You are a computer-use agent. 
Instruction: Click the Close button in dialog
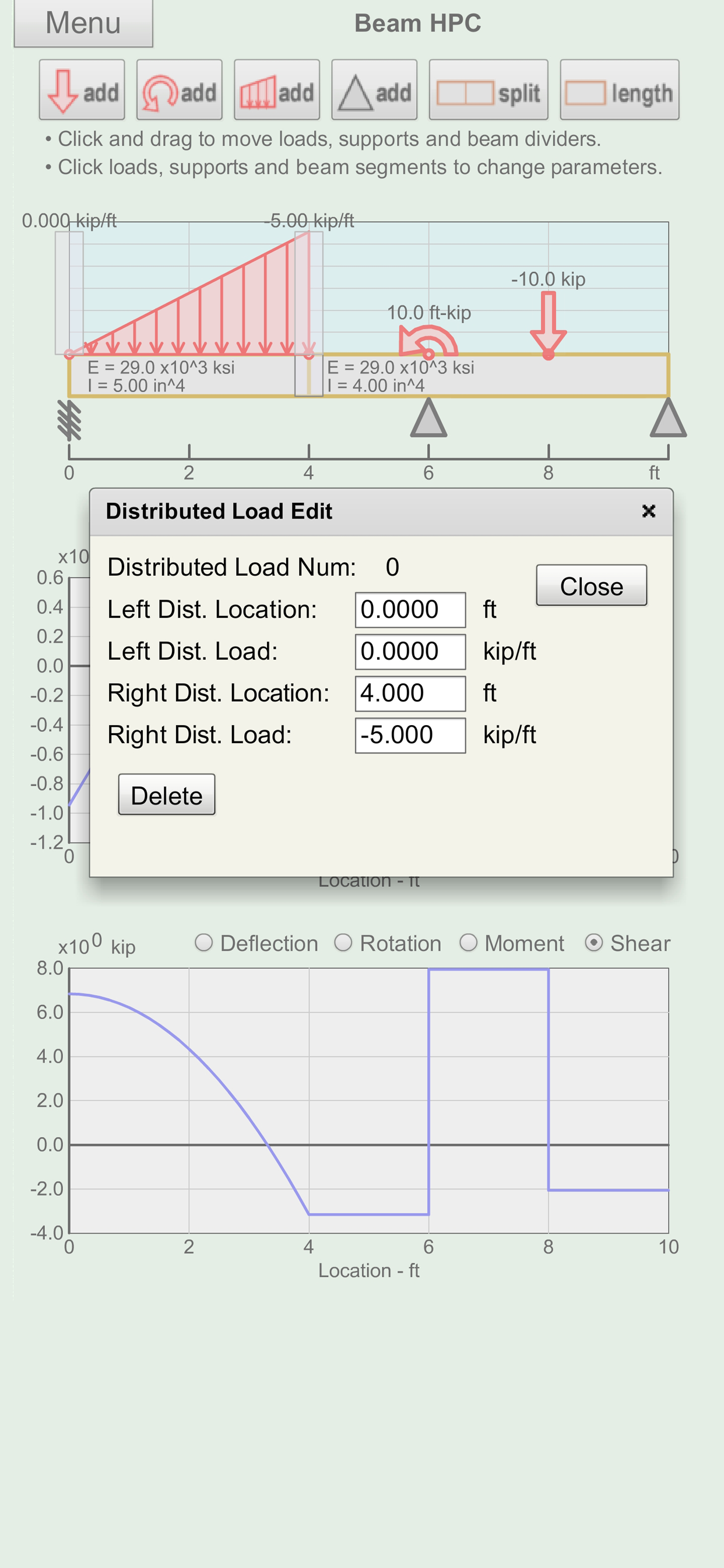[591, 586]
